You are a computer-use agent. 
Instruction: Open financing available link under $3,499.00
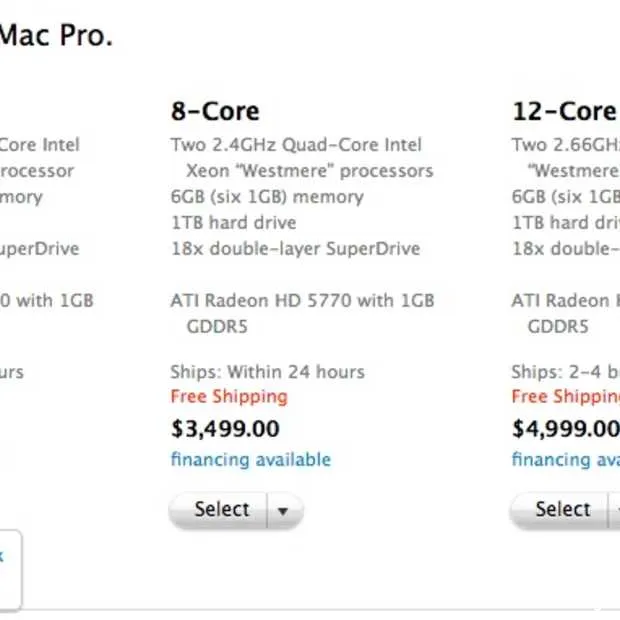[250, 460]
